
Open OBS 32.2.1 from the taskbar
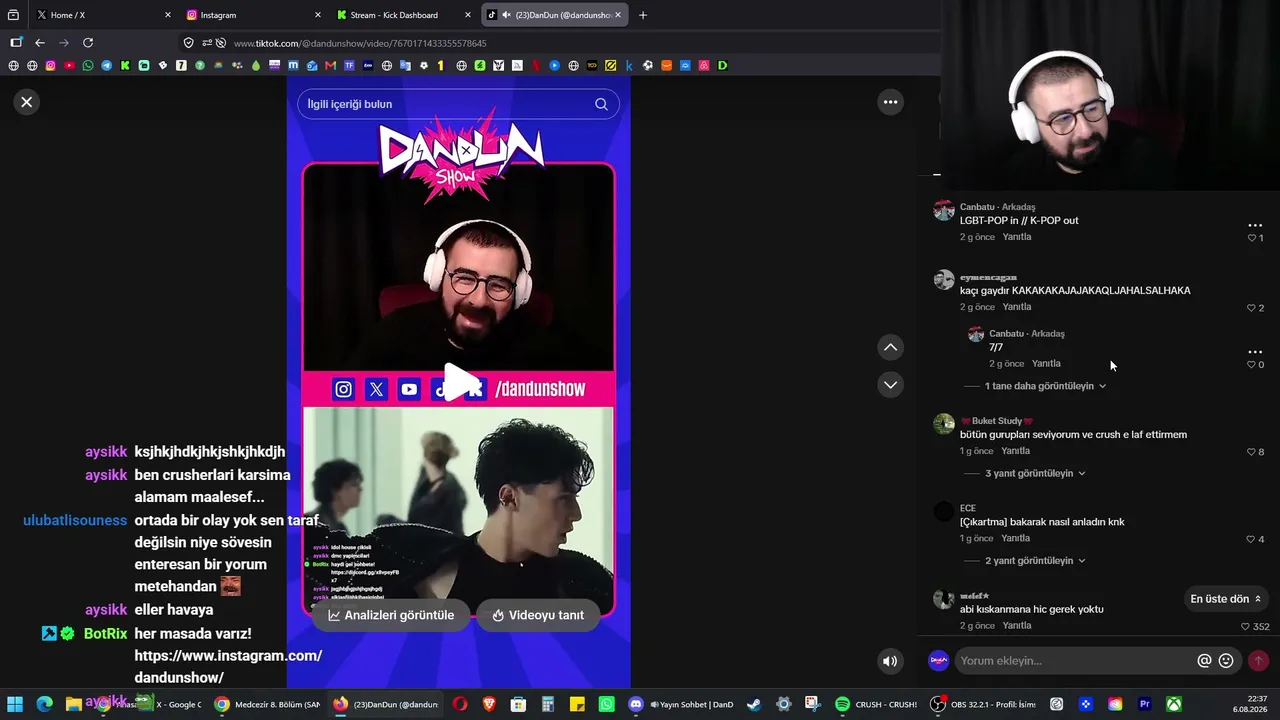982,704
